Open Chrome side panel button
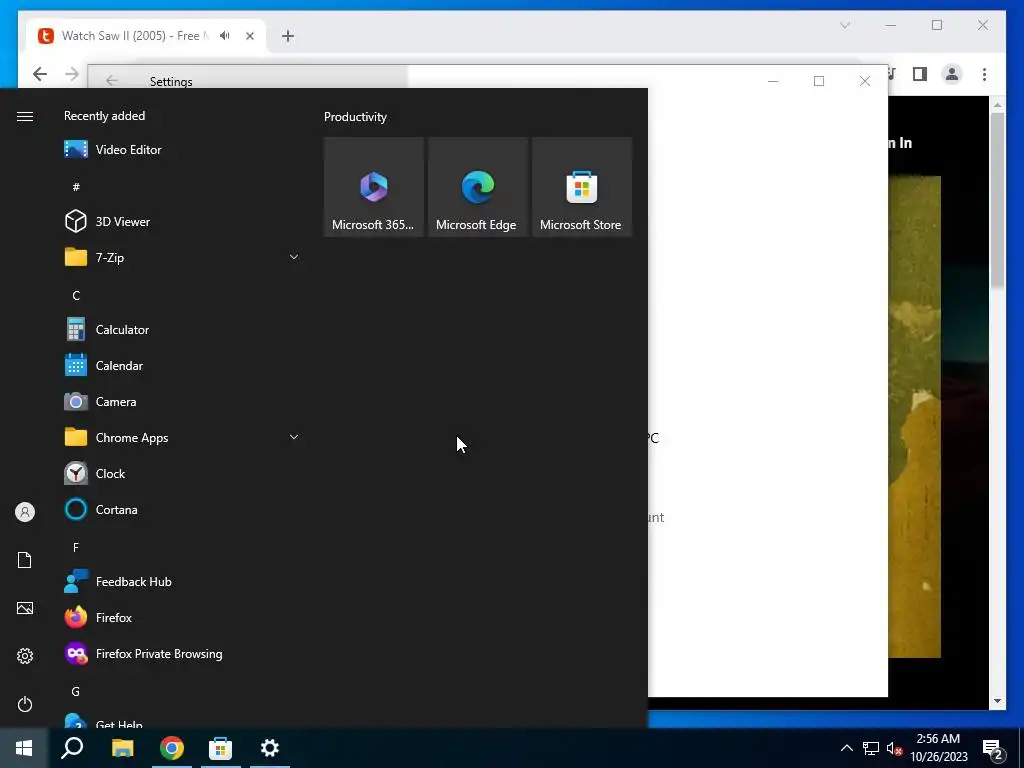The width and height of the screenshot is (1024, 768). pos(920,74)
